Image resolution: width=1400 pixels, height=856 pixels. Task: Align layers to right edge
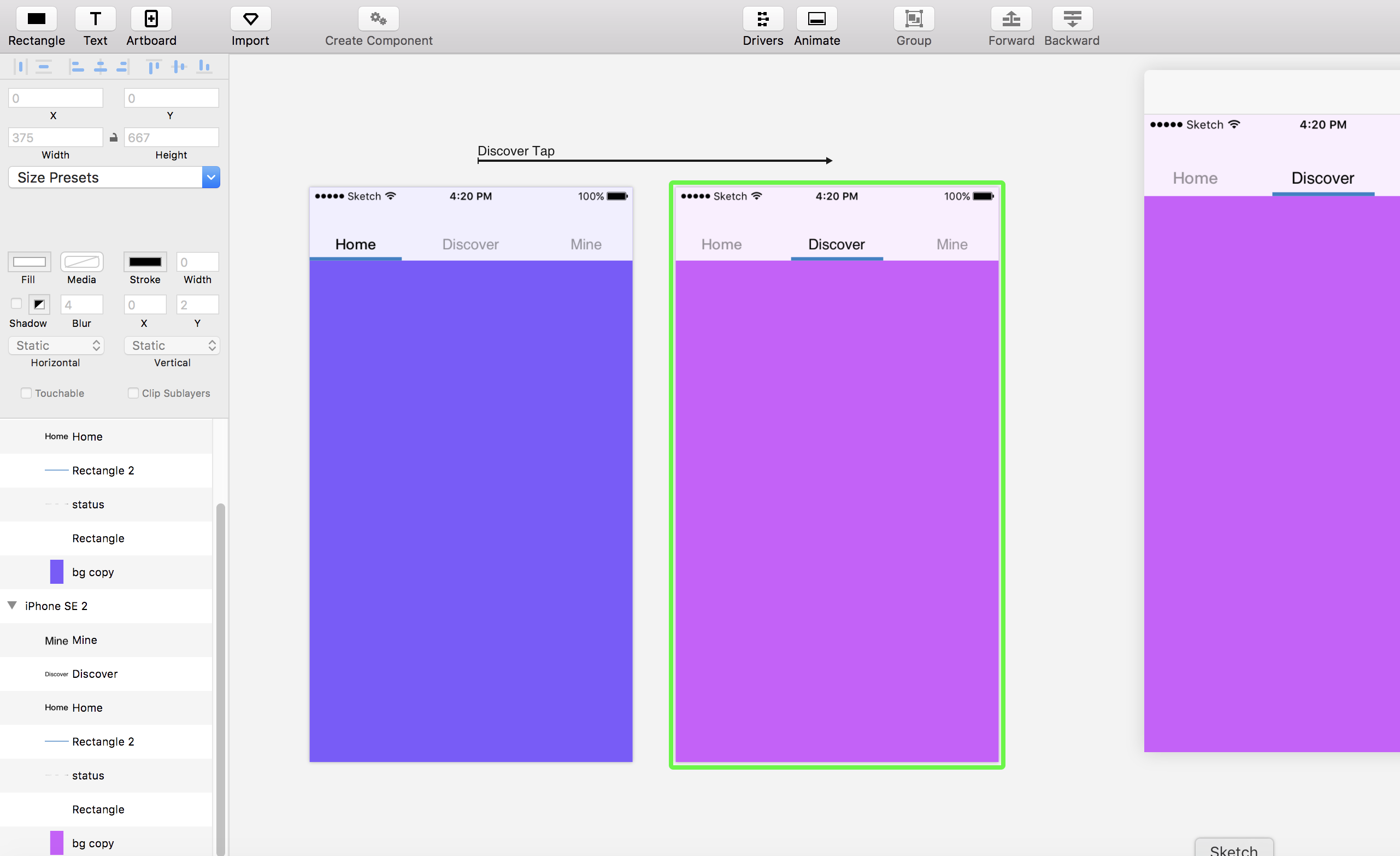tap(123, 67)
